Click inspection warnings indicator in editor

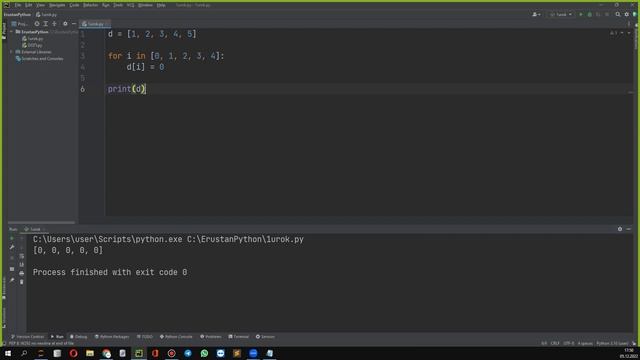click(614, 33)
